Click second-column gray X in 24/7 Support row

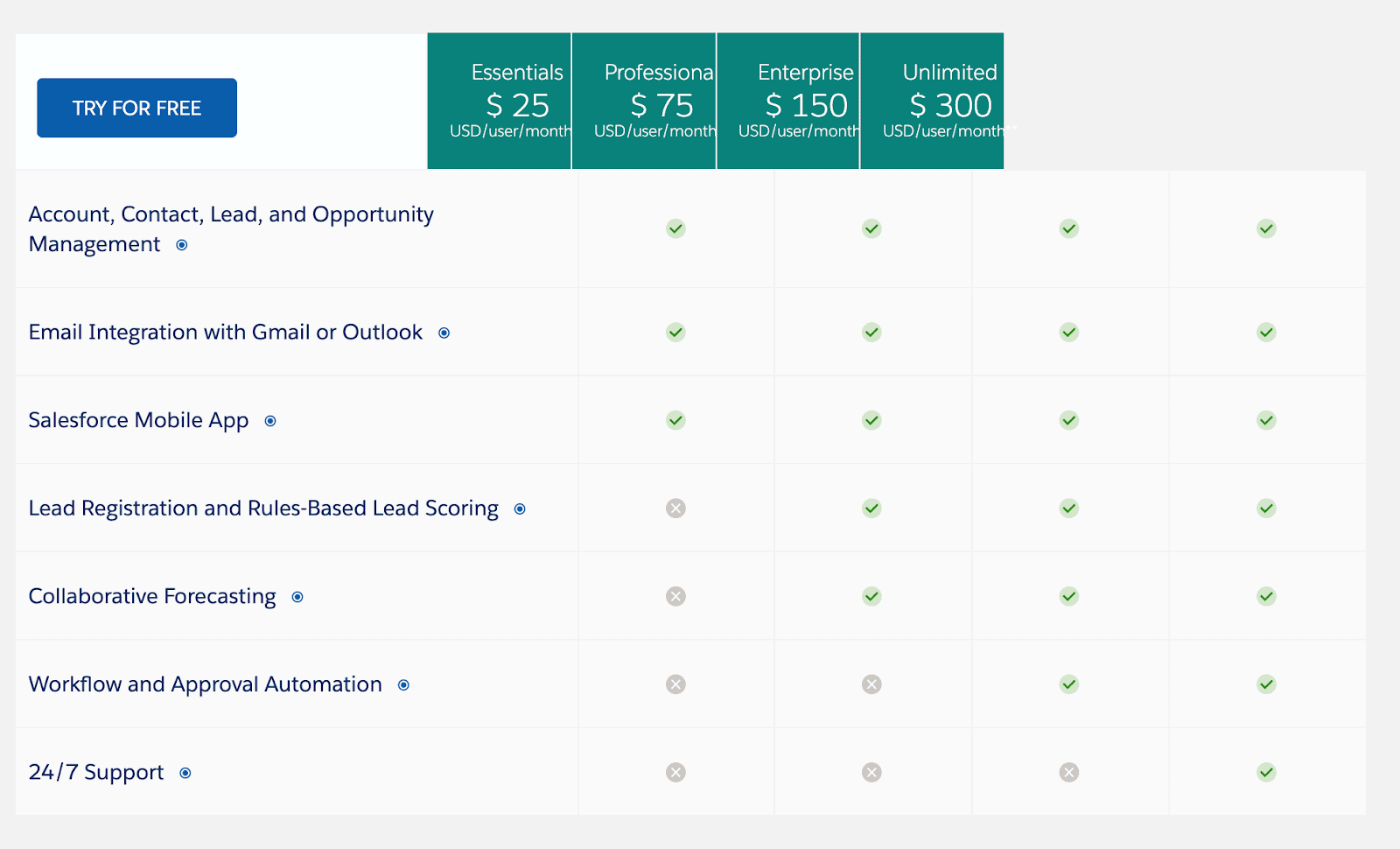pos(871,772)
